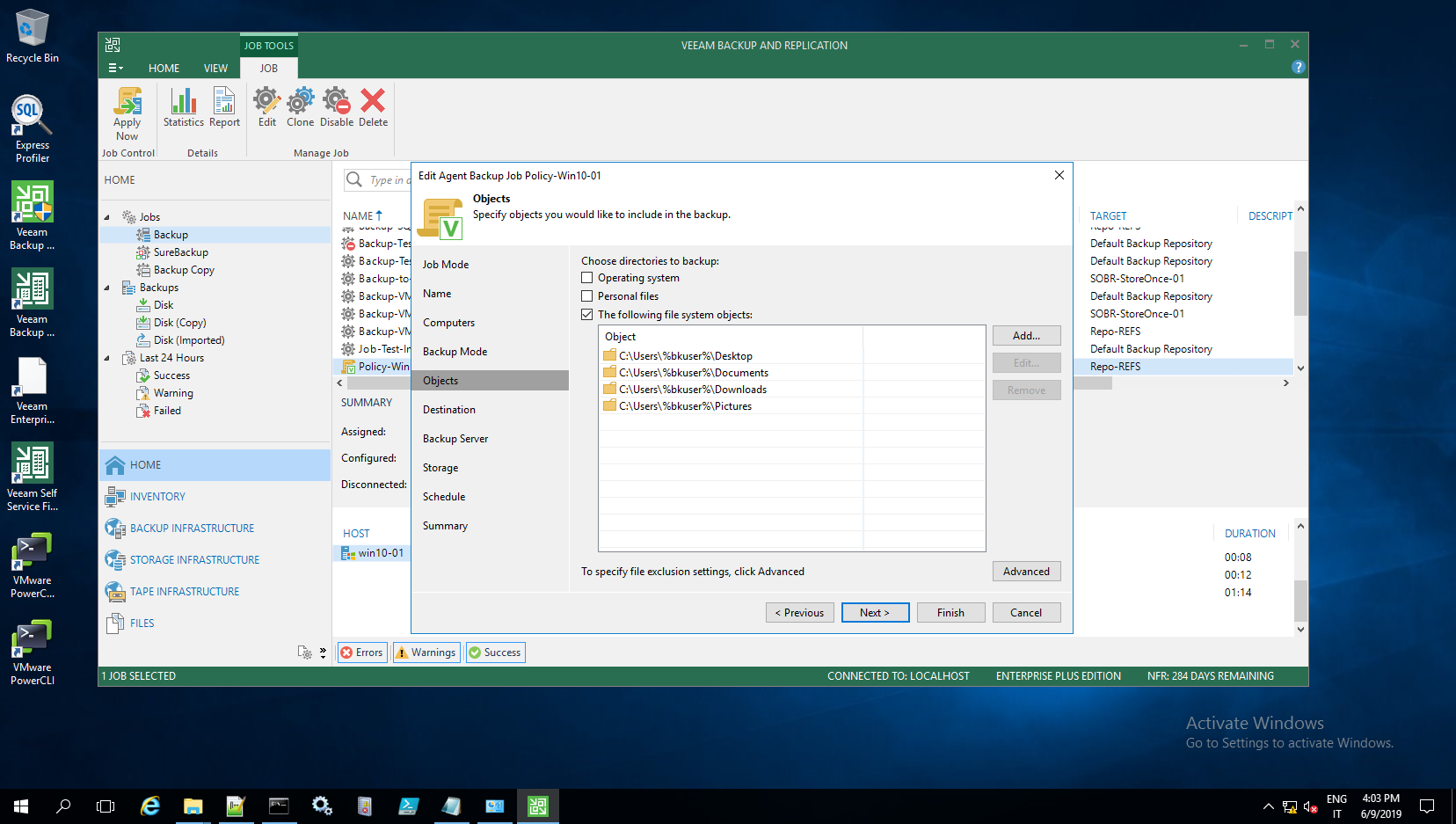Screen dimensions: 1456x824
Task: Click the Edit job ribbon icon
Action: [267, 107]
